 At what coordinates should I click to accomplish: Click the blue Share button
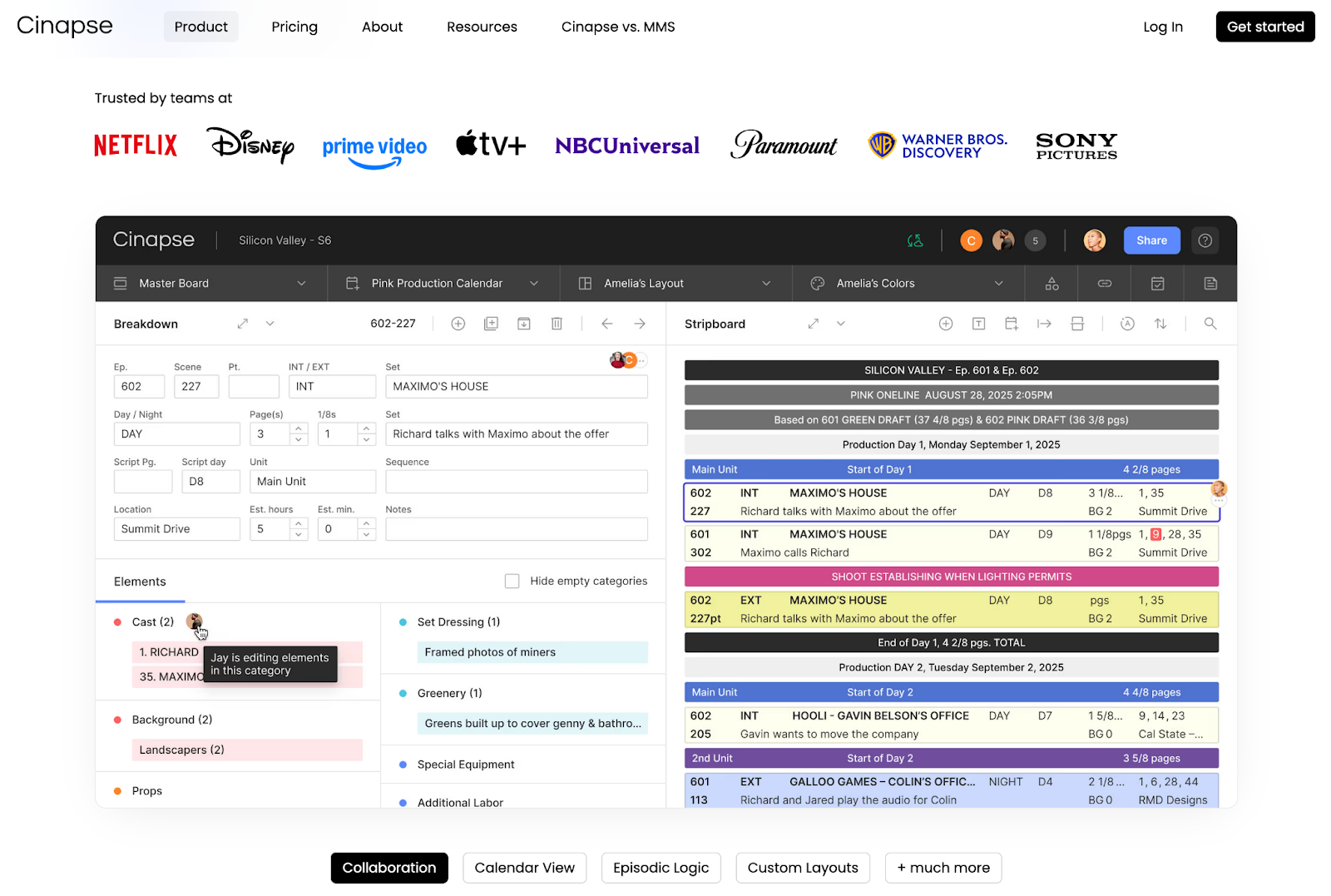(1152, 240)
